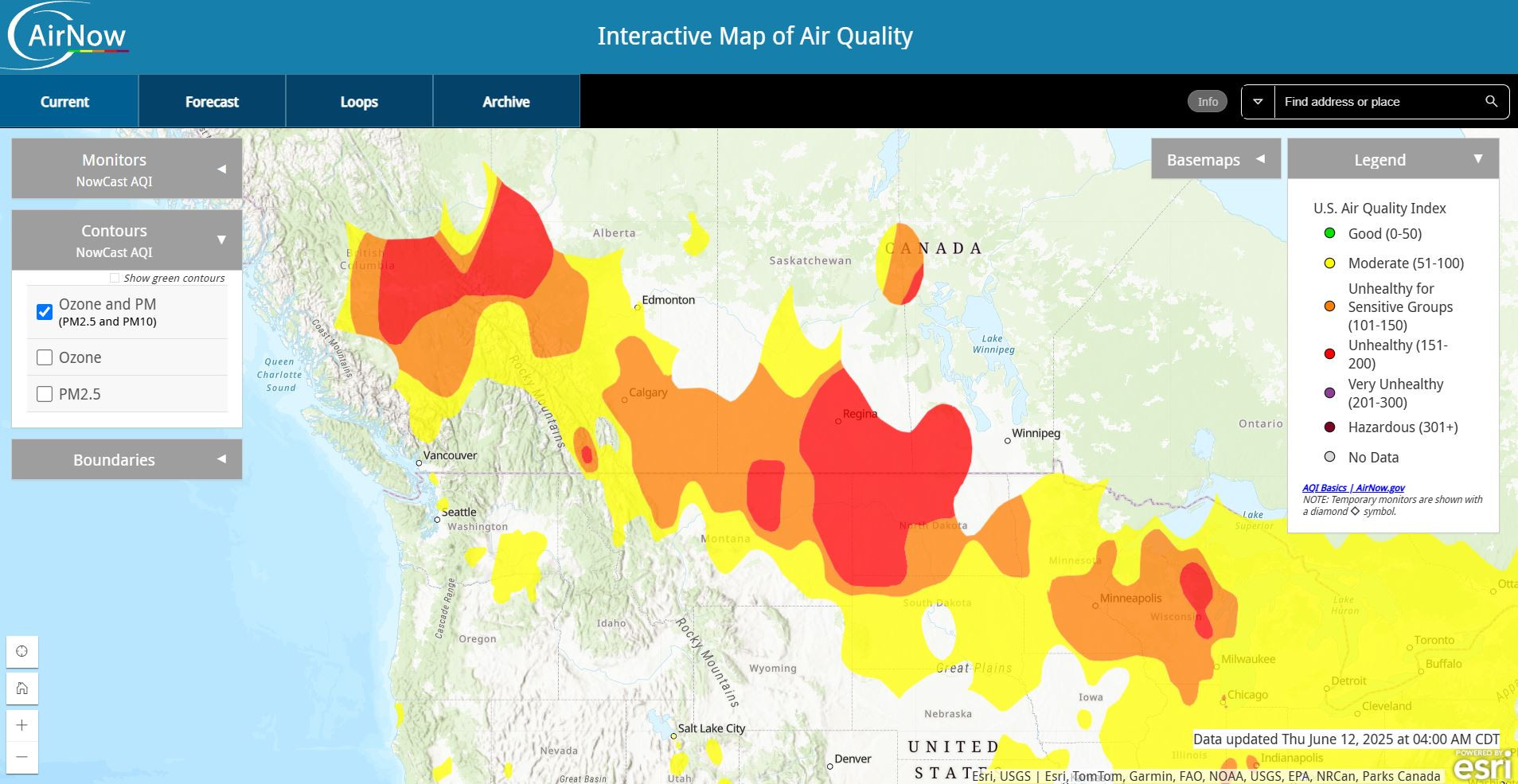Check the Ozone contour checkbox
This screenshot has width=1518, height=784.
[45, 357]
